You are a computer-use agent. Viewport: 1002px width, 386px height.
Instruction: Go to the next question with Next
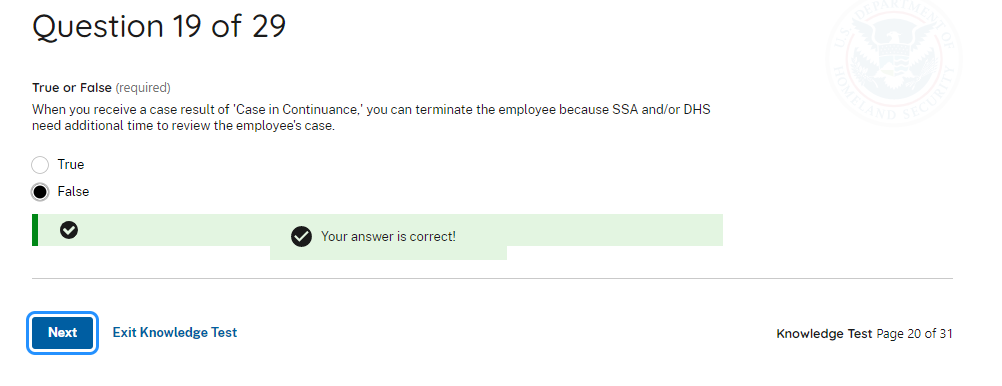point(63,332)
